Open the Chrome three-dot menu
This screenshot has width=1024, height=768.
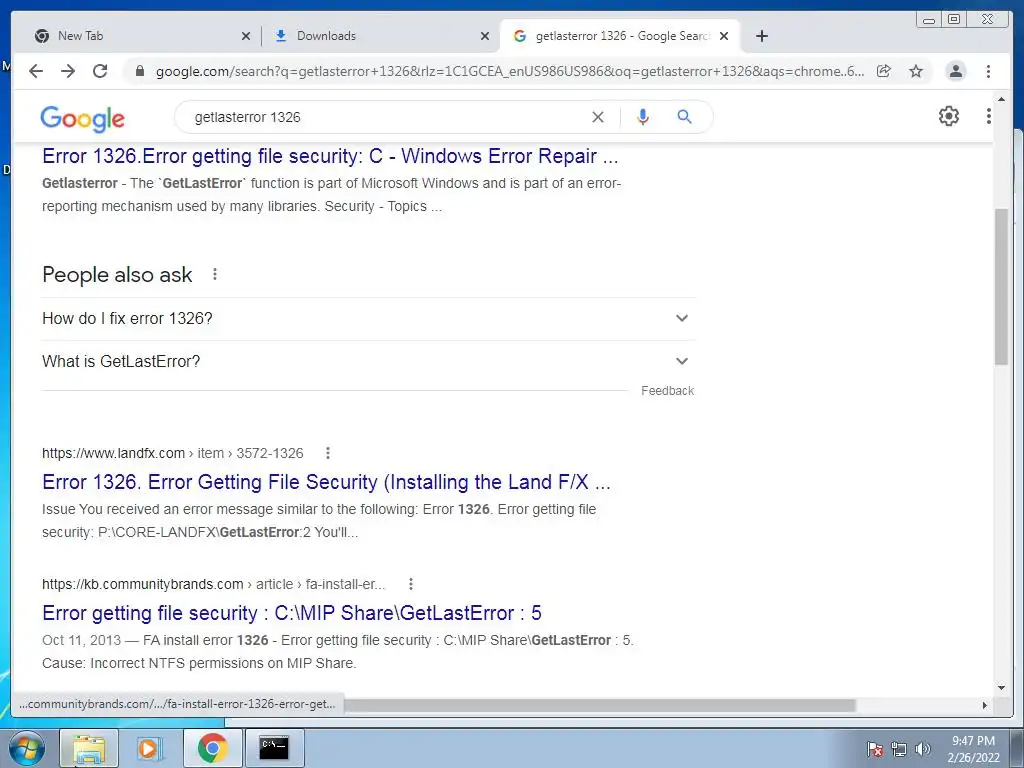coord(988,71)
